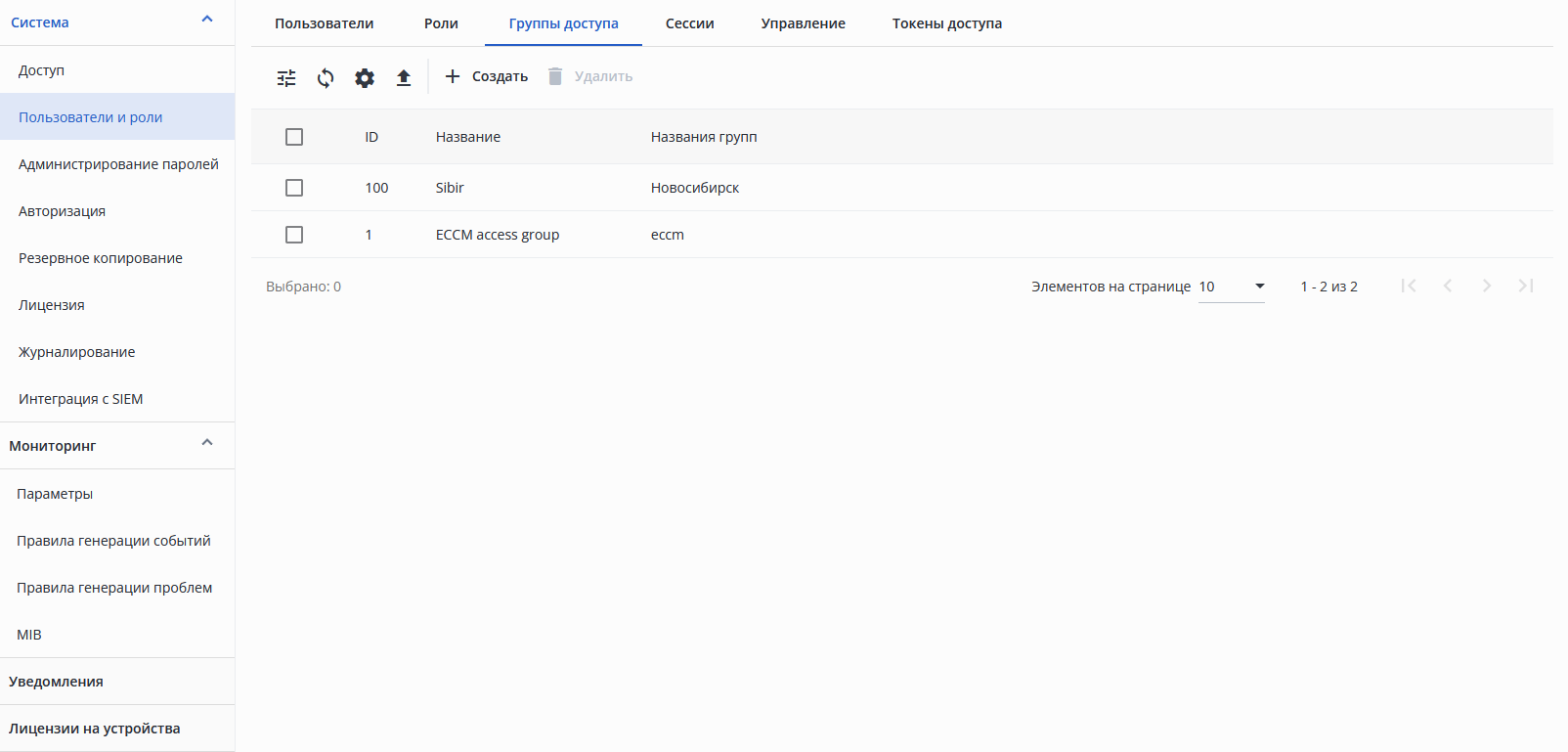The height and width of the screenshot is (752, 1568).
Task: Click the export upload arrow icon
Action: click(404, 78)
